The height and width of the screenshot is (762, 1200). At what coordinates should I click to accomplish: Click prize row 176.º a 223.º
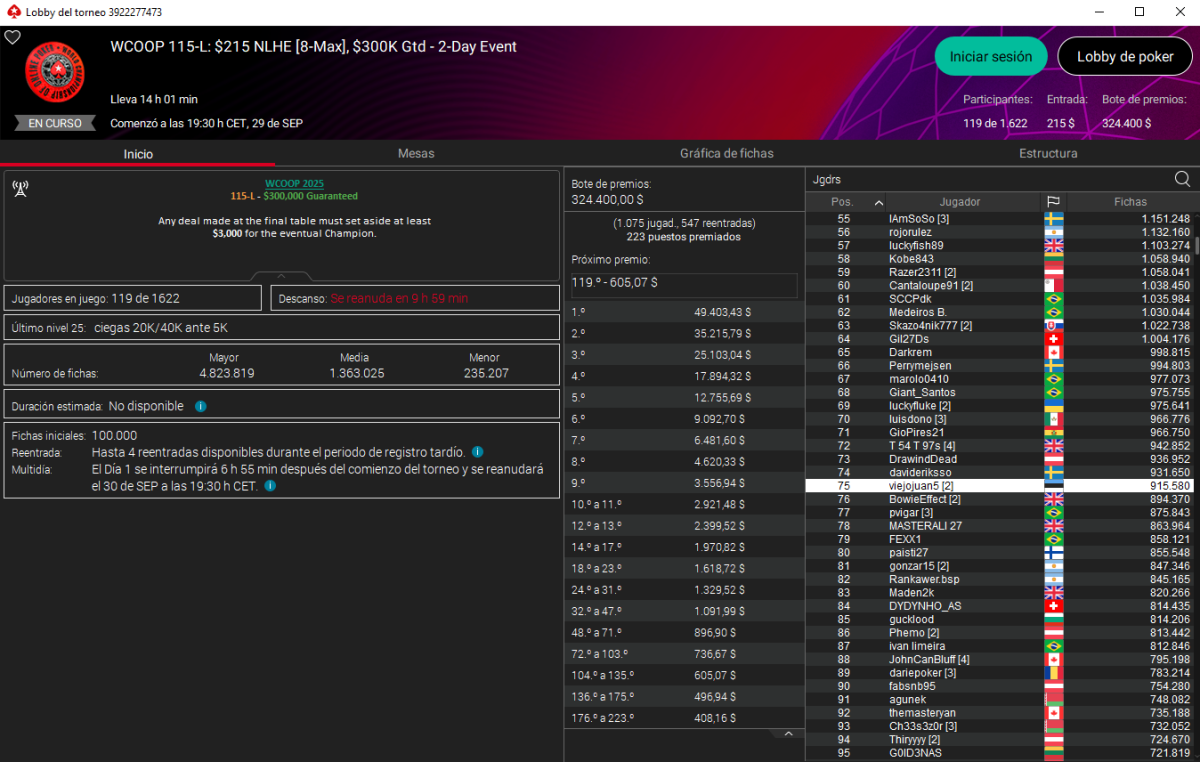coord(684,717)
